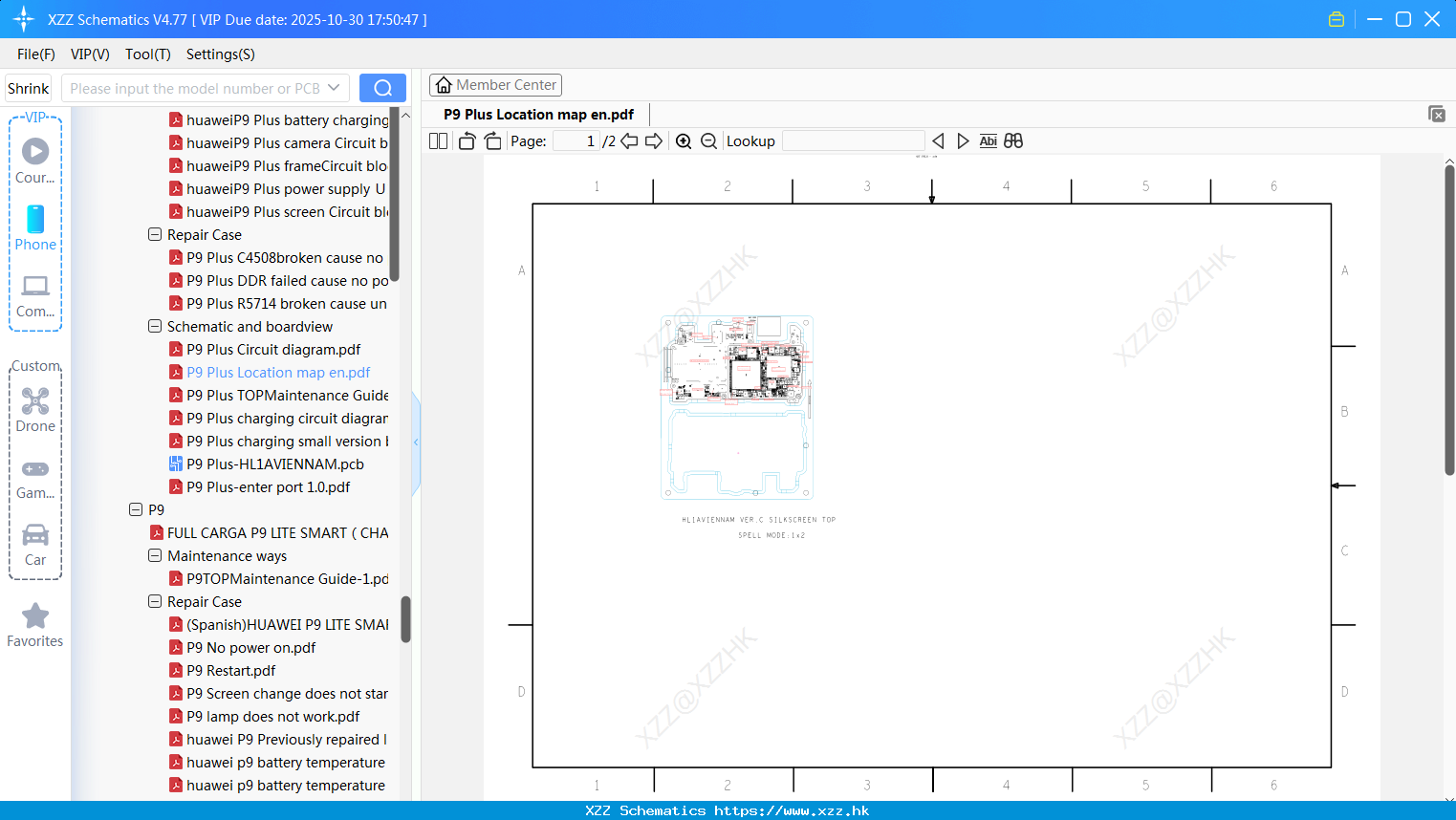Collapse the Schematic and boardview folder
This screenshot has width=1456, height=820.
click(x=155, y=326)
